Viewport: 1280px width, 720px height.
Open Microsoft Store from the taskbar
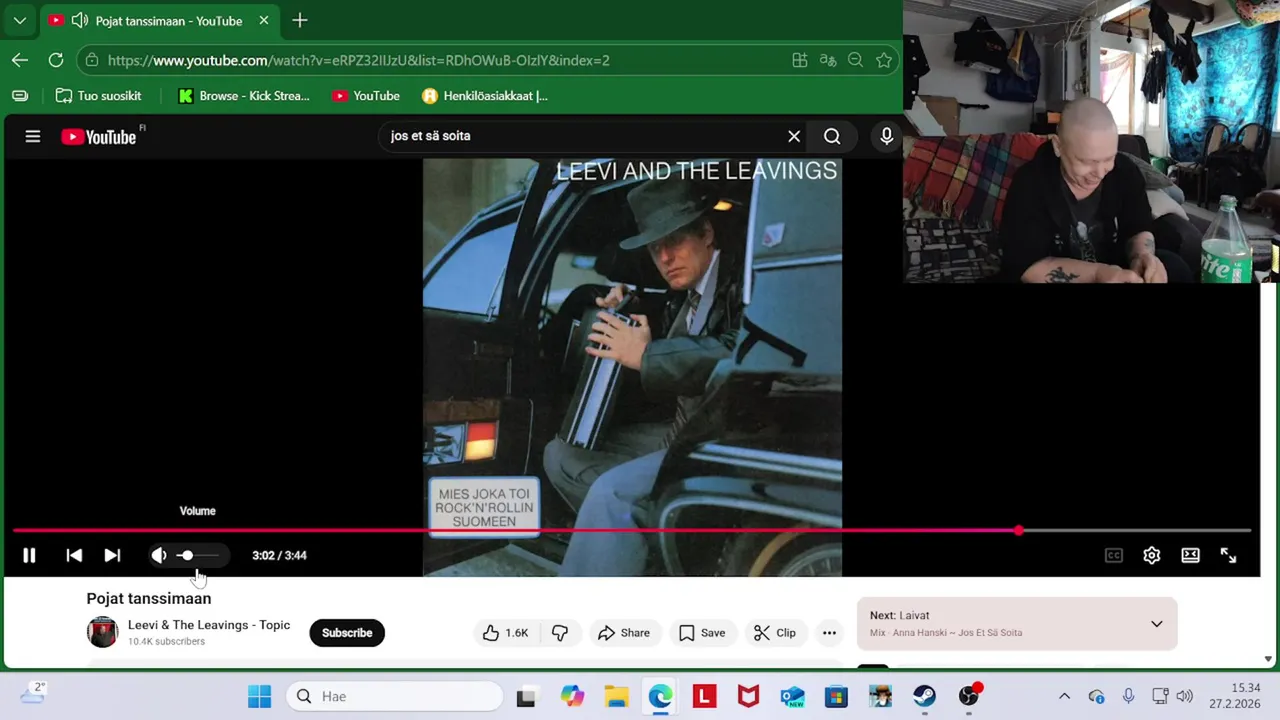[836, 696]
